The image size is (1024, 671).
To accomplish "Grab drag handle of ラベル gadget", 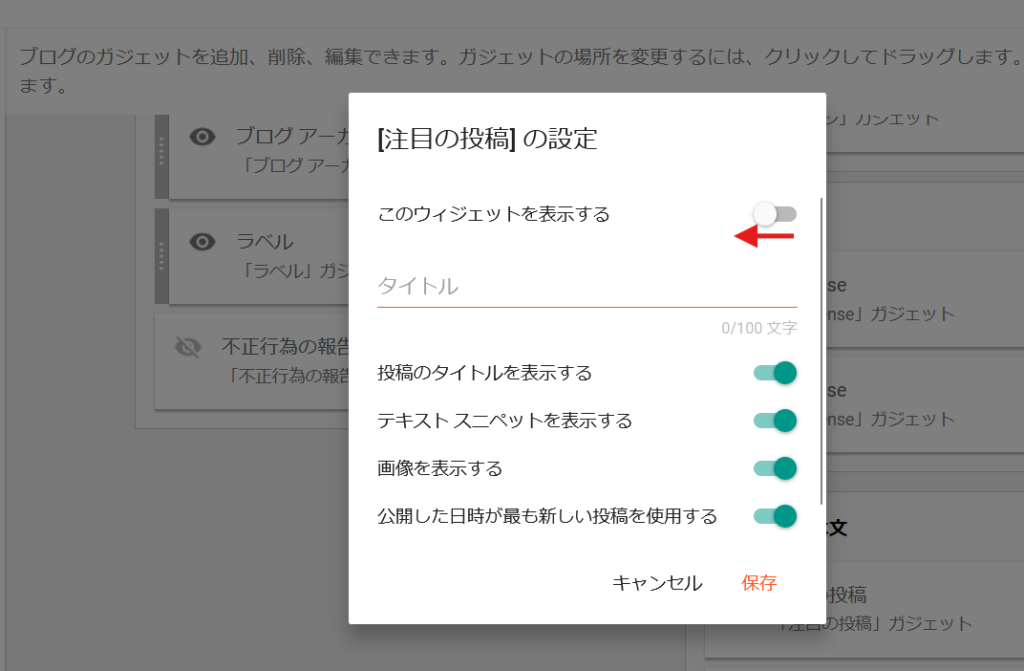I will [161, 256].
